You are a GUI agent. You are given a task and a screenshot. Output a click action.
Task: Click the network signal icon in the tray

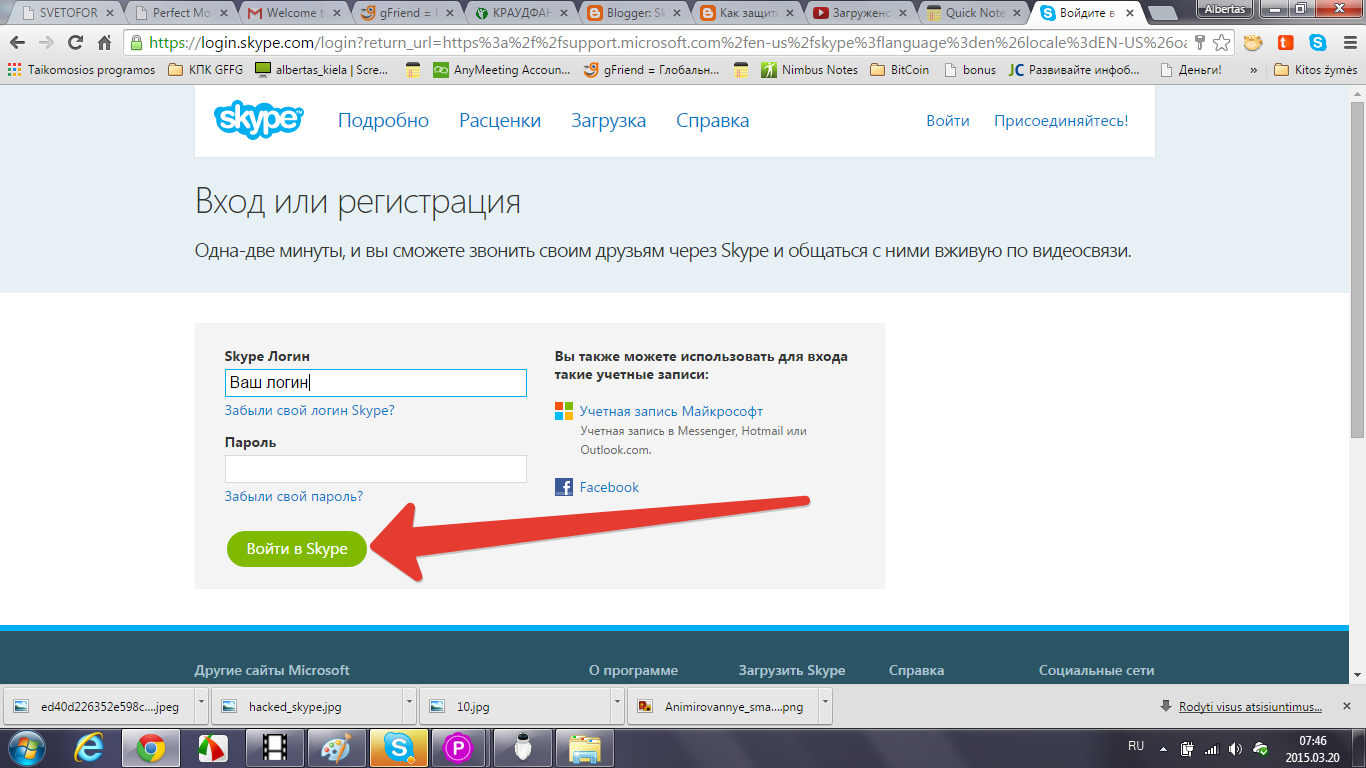coord(1211,748)
